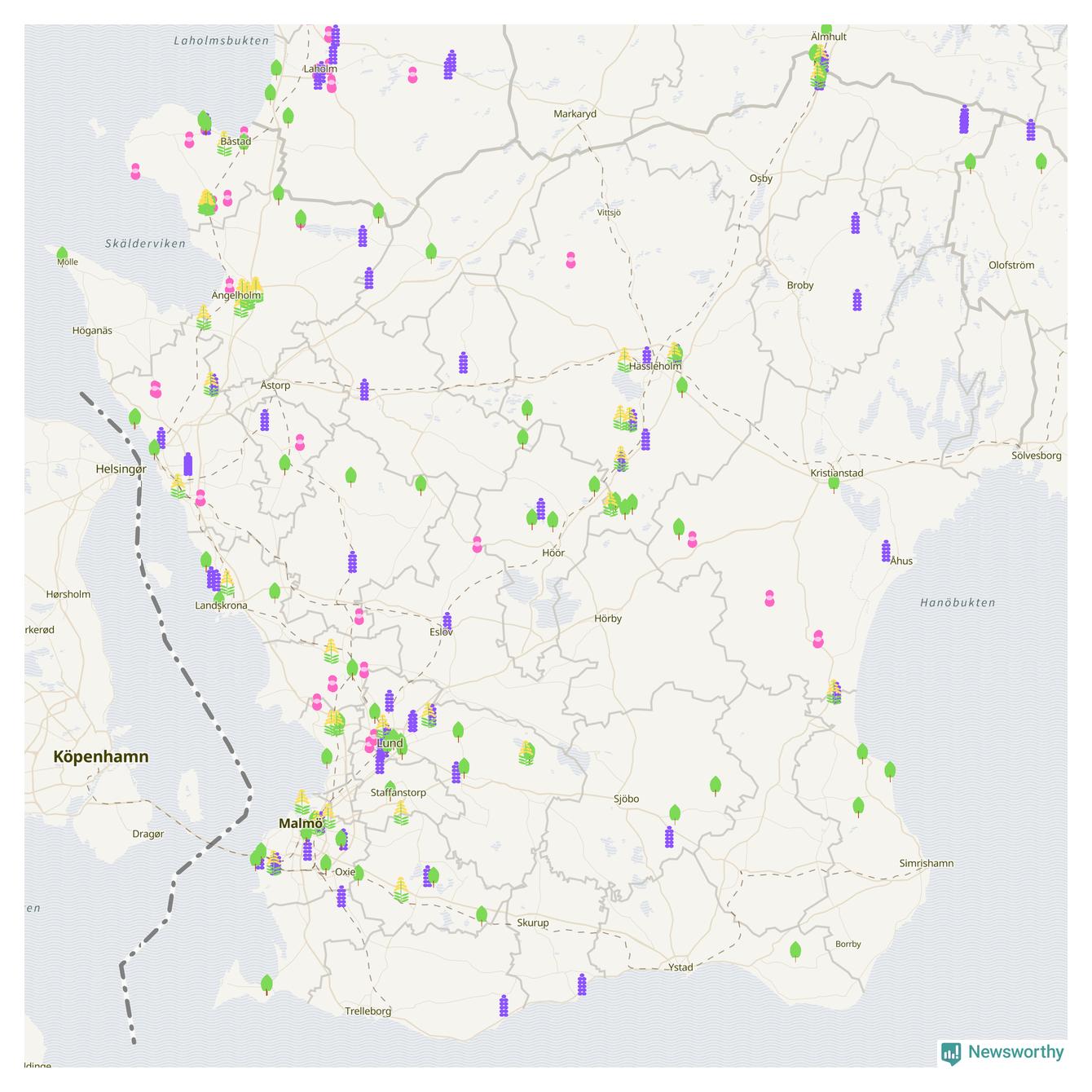The image size is (1092, 1092).
Task: Select the Markaryd label
Action: [575, 113]
